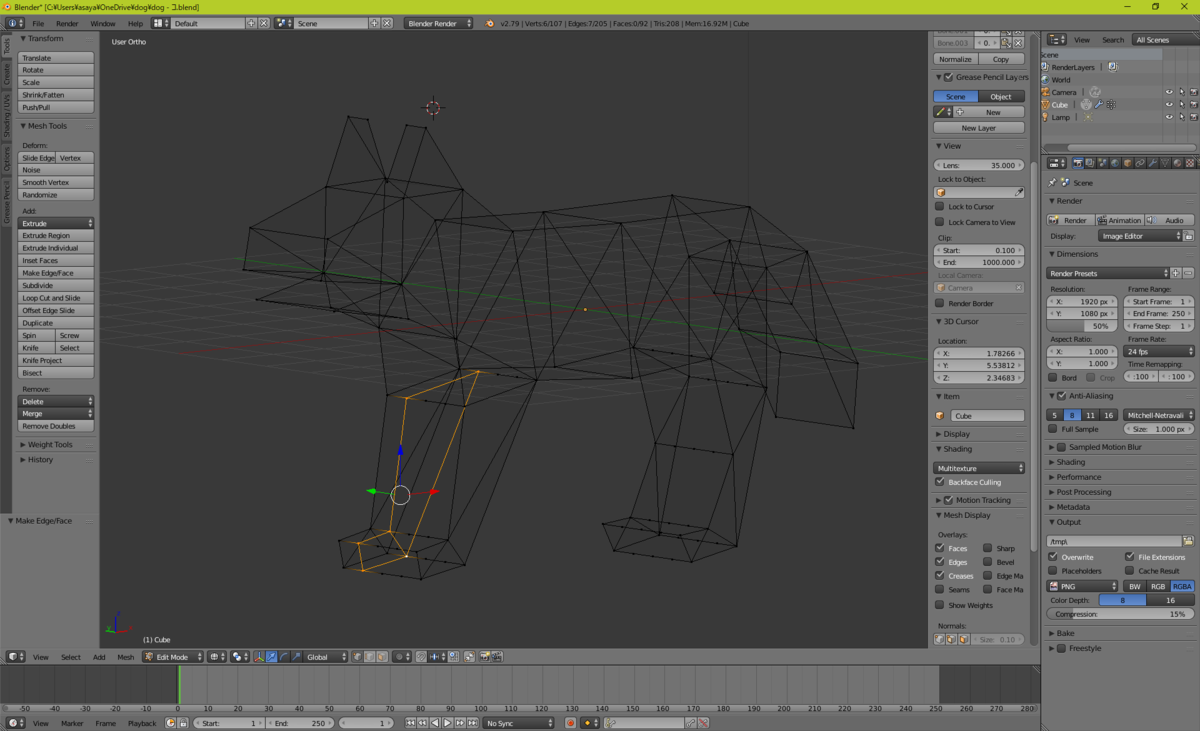Open the File menu

click(38, 22)
